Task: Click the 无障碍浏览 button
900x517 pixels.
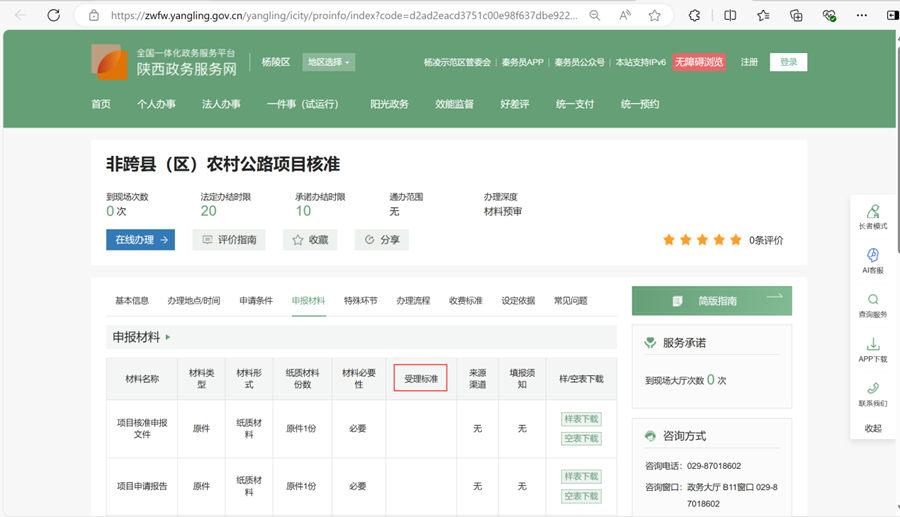Action: tap(699, 62)
